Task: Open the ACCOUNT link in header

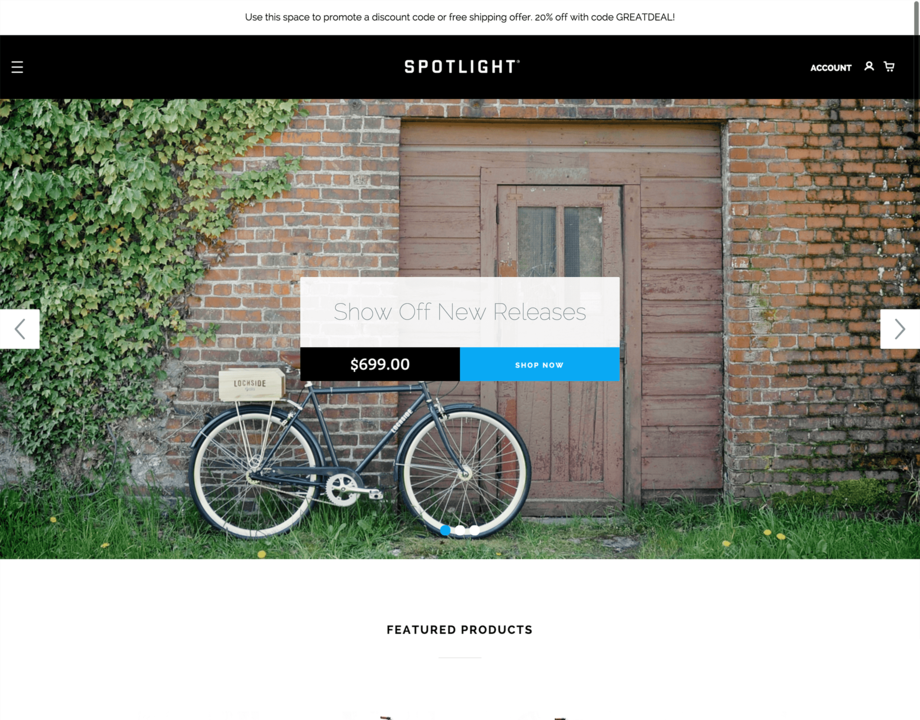Action: coord(831,68)
